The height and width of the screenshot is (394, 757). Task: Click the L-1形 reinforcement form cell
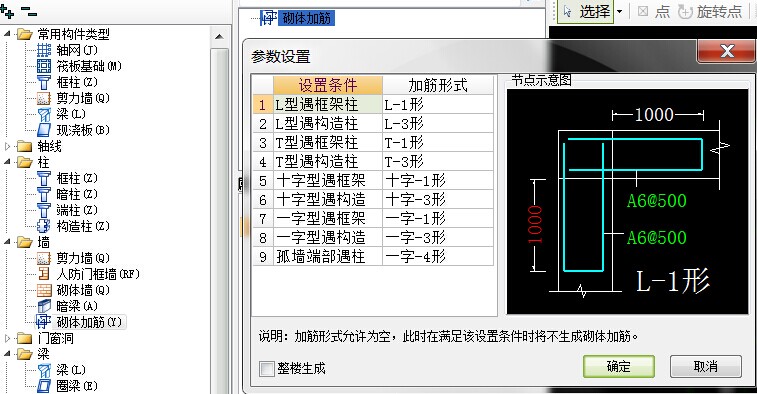pyautogui.click(x=438, y=104)
